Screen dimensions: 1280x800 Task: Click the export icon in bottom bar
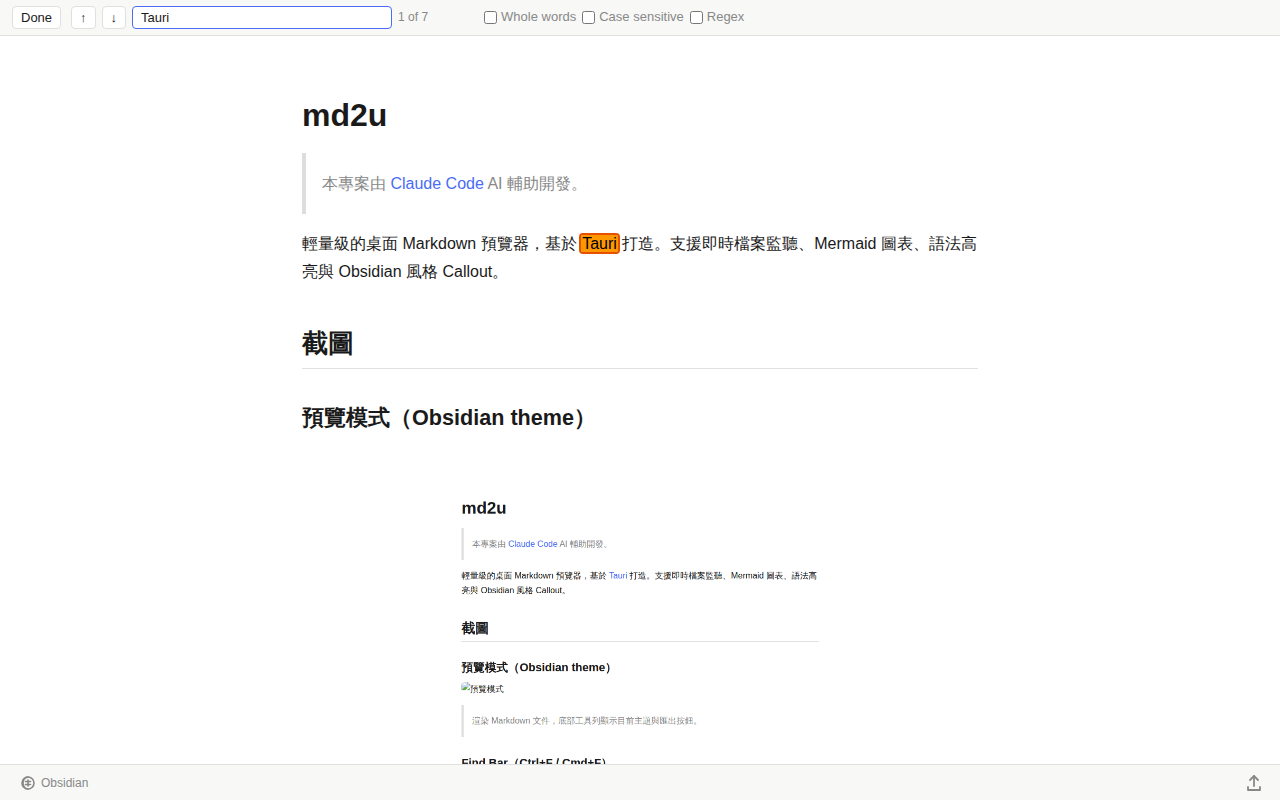point(1254,783)
